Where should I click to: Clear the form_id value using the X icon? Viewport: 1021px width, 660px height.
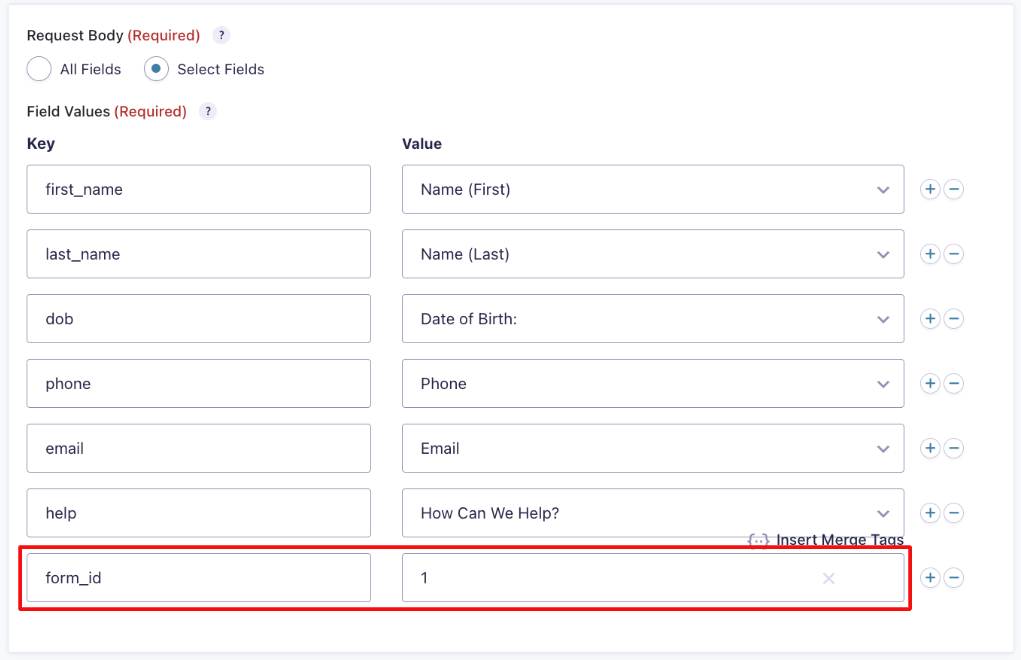(x=828, y=578)
